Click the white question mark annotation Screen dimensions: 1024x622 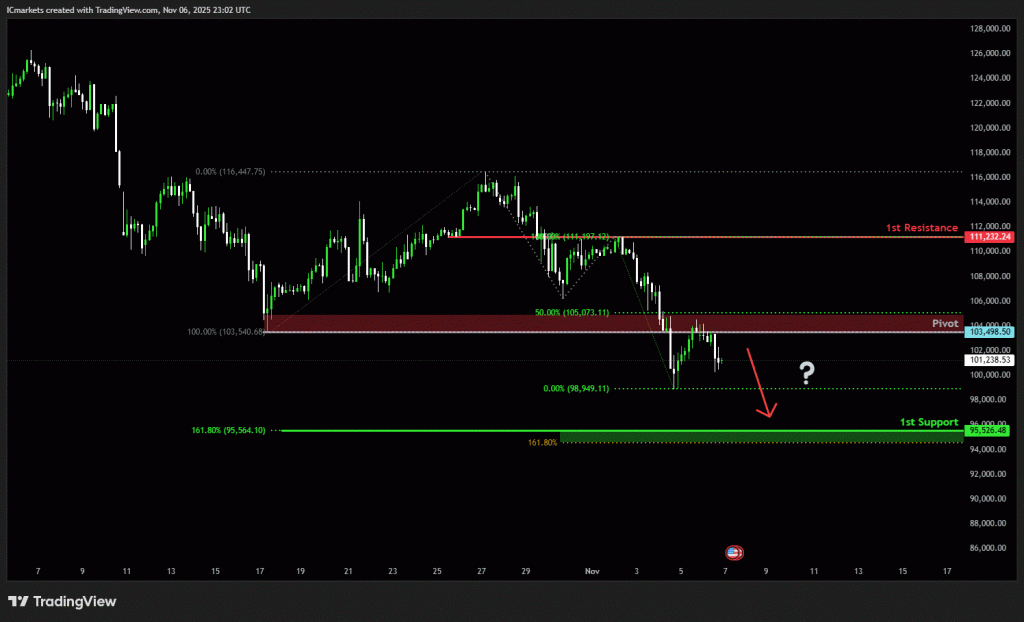click(807, 374)
